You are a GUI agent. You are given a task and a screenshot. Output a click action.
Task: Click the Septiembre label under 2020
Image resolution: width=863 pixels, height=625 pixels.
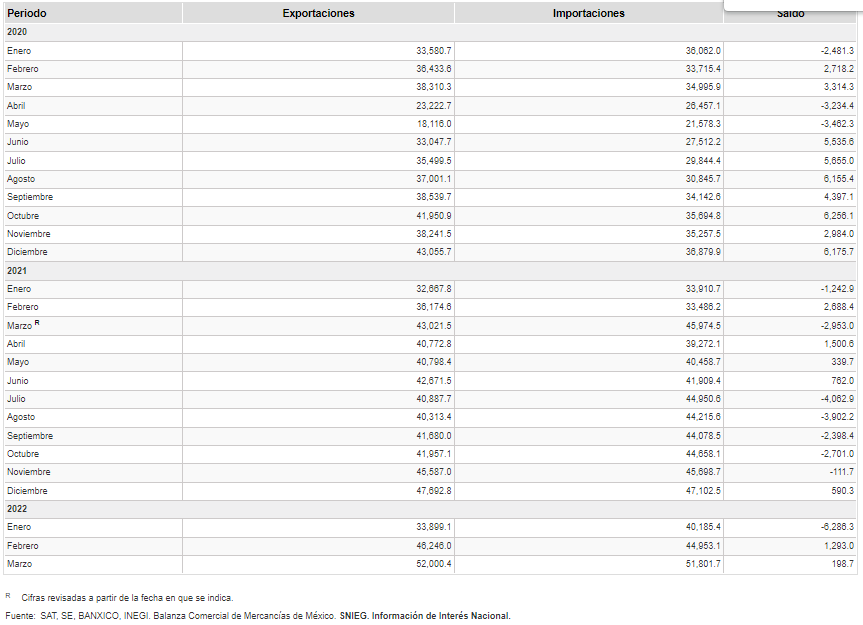[x=30, y=197]
